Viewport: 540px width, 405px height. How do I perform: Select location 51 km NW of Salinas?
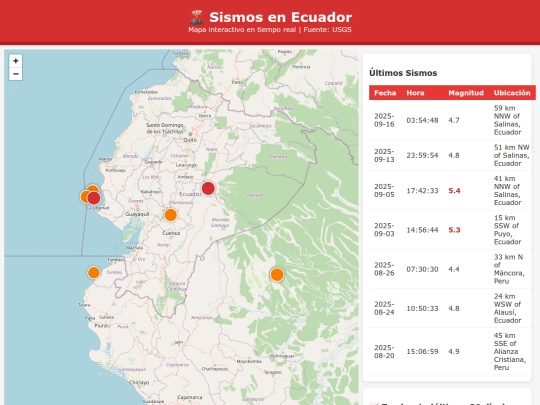coord(511,155)
